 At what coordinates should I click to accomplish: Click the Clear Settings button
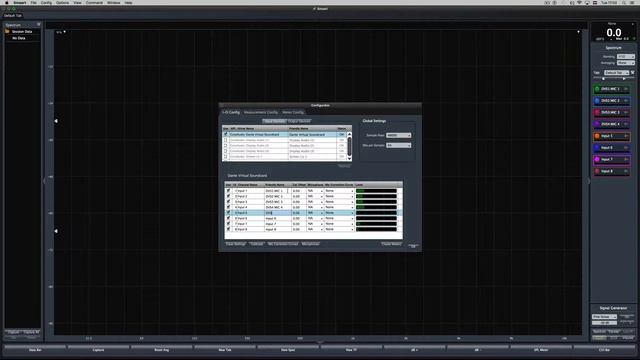(236, 244)
